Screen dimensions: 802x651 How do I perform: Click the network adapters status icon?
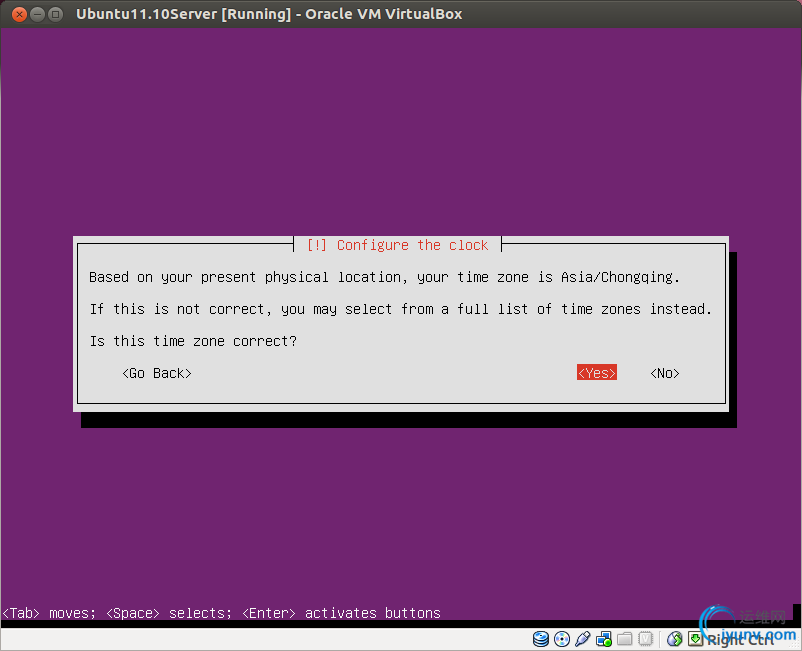(x=604, y=639)
